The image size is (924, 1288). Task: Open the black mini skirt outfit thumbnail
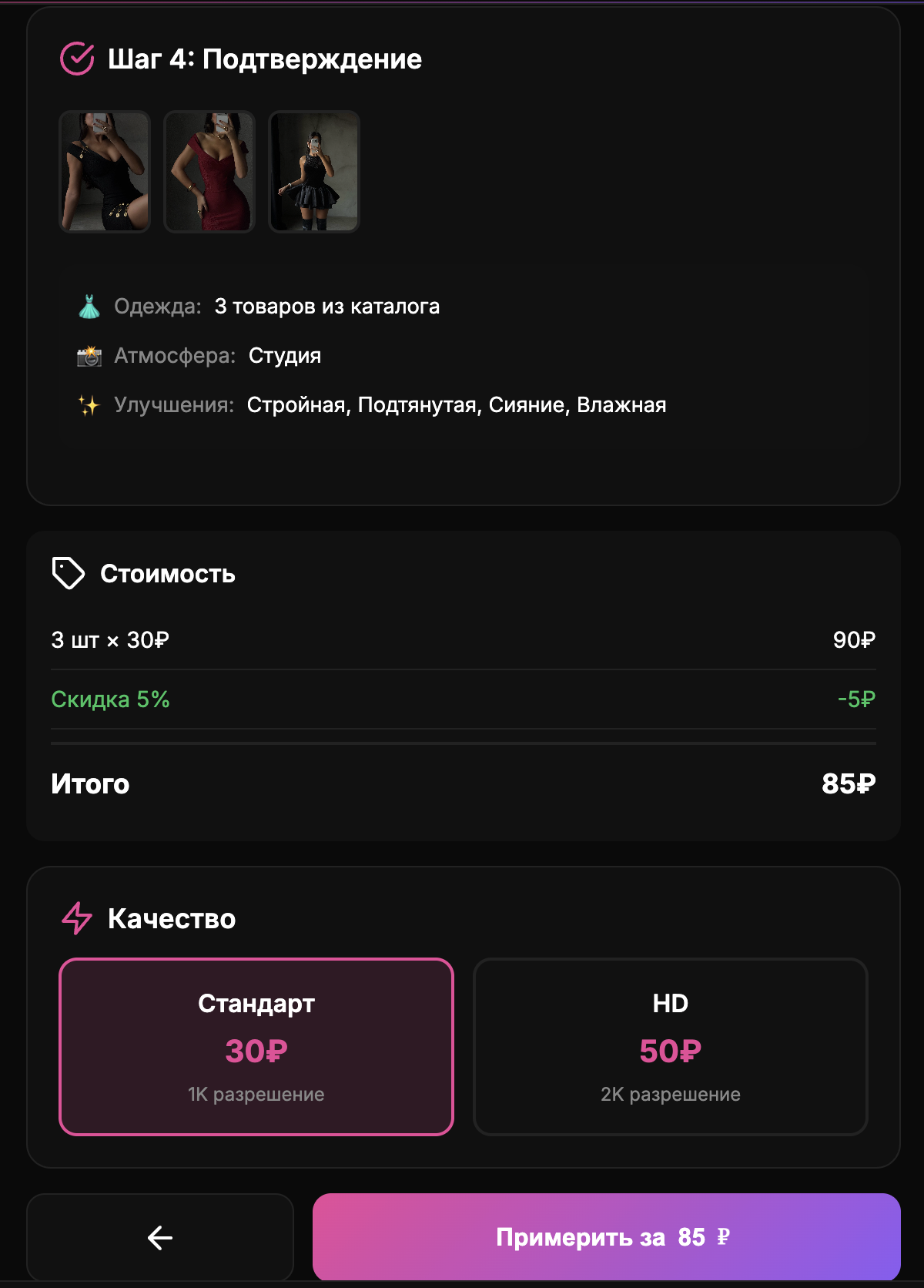point(314,171)
